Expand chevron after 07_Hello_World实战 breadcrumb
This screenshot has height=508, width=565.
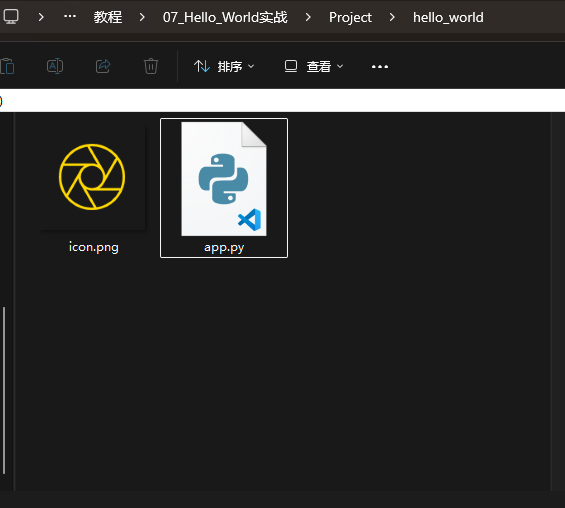pos(308,17)
